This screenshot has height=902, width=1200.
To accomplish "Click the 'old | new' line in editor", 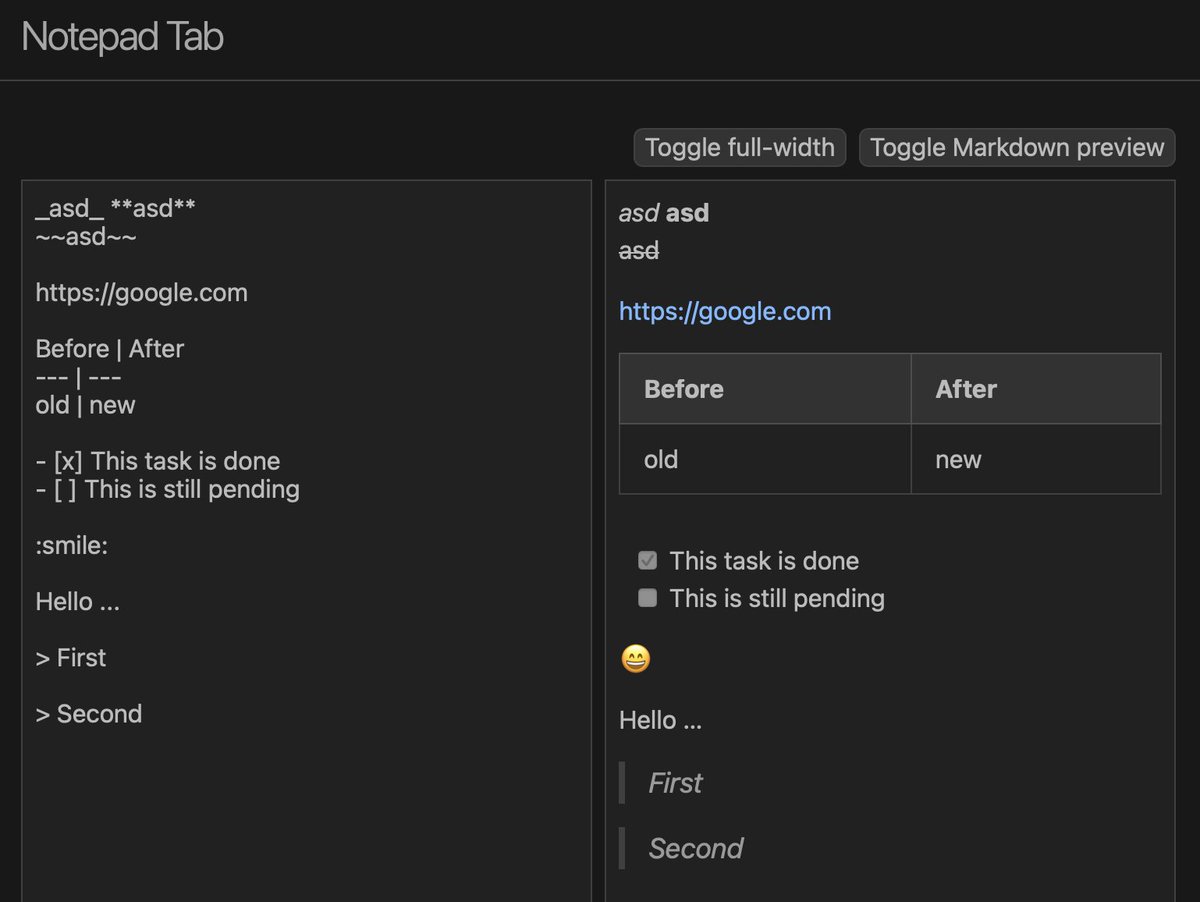I will (85, 405).
